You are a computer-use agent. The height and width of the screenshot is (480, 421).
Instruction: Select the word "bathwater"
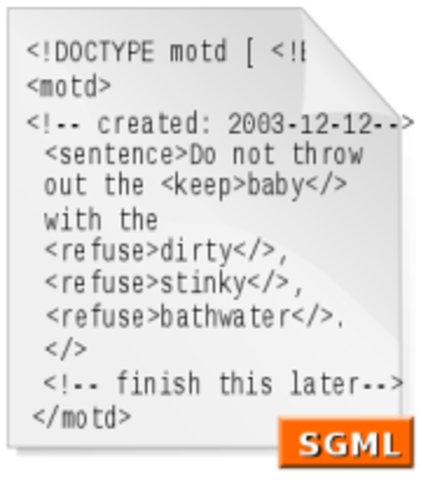click(x=225, y=316)
